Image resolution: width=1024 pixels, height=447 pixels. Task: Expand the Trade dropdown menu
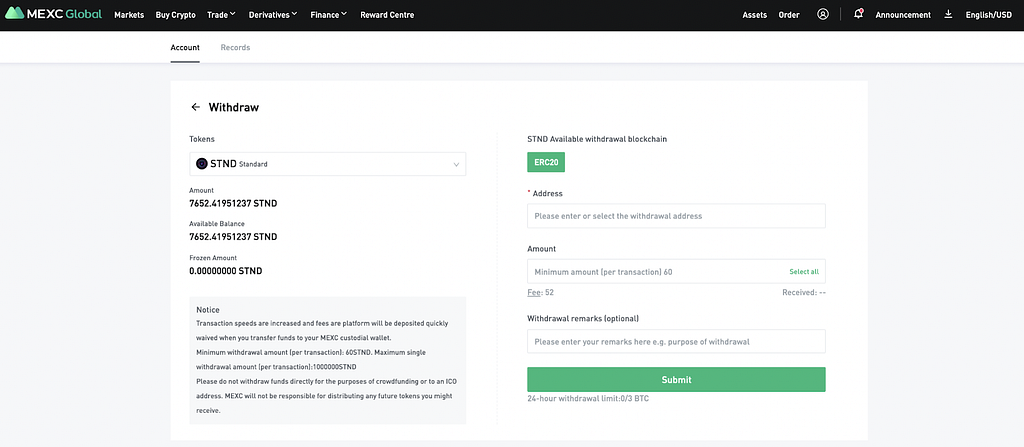(221, 15)
